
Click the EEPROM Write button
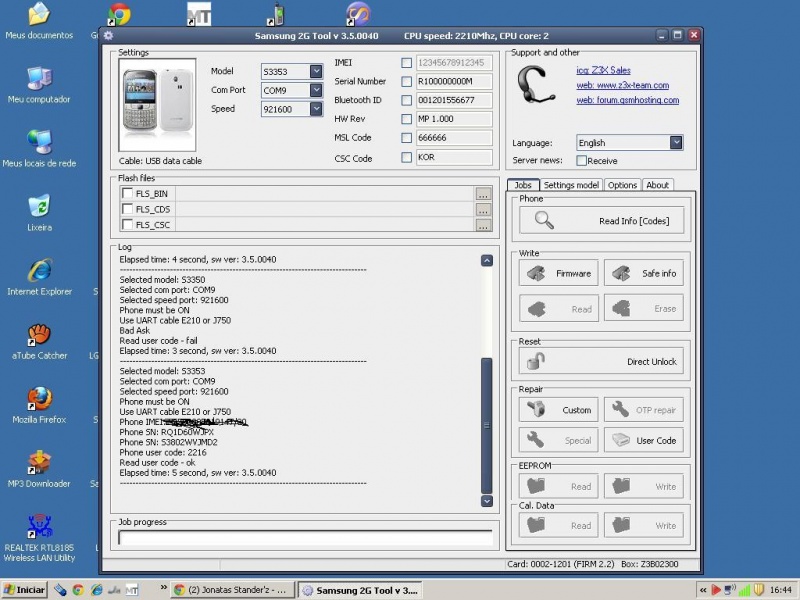644,486
